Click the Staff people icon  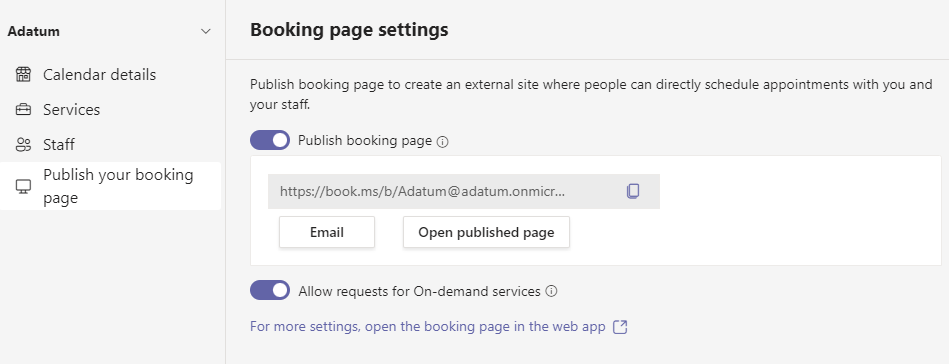pos(23,145)
